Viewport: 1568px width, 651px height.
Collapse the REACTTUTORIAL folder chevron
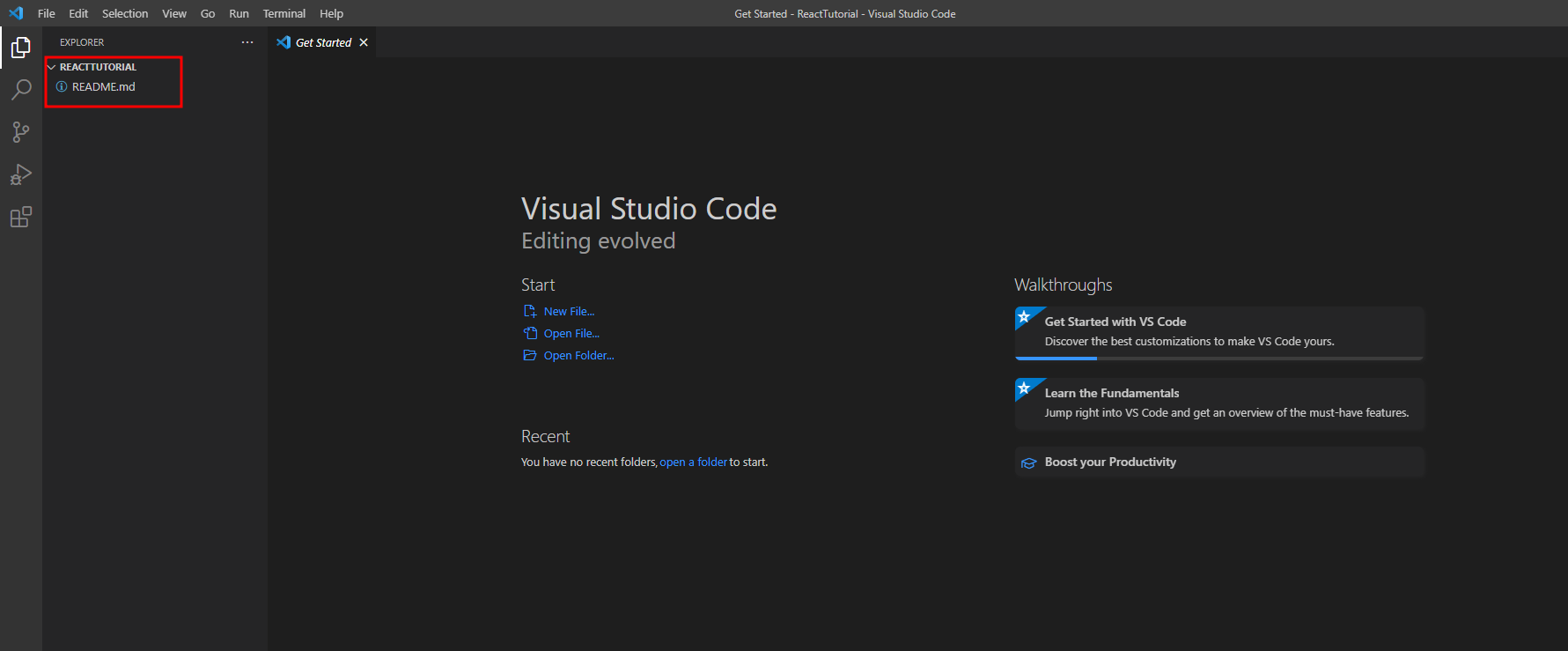click(x=51, y=67)
